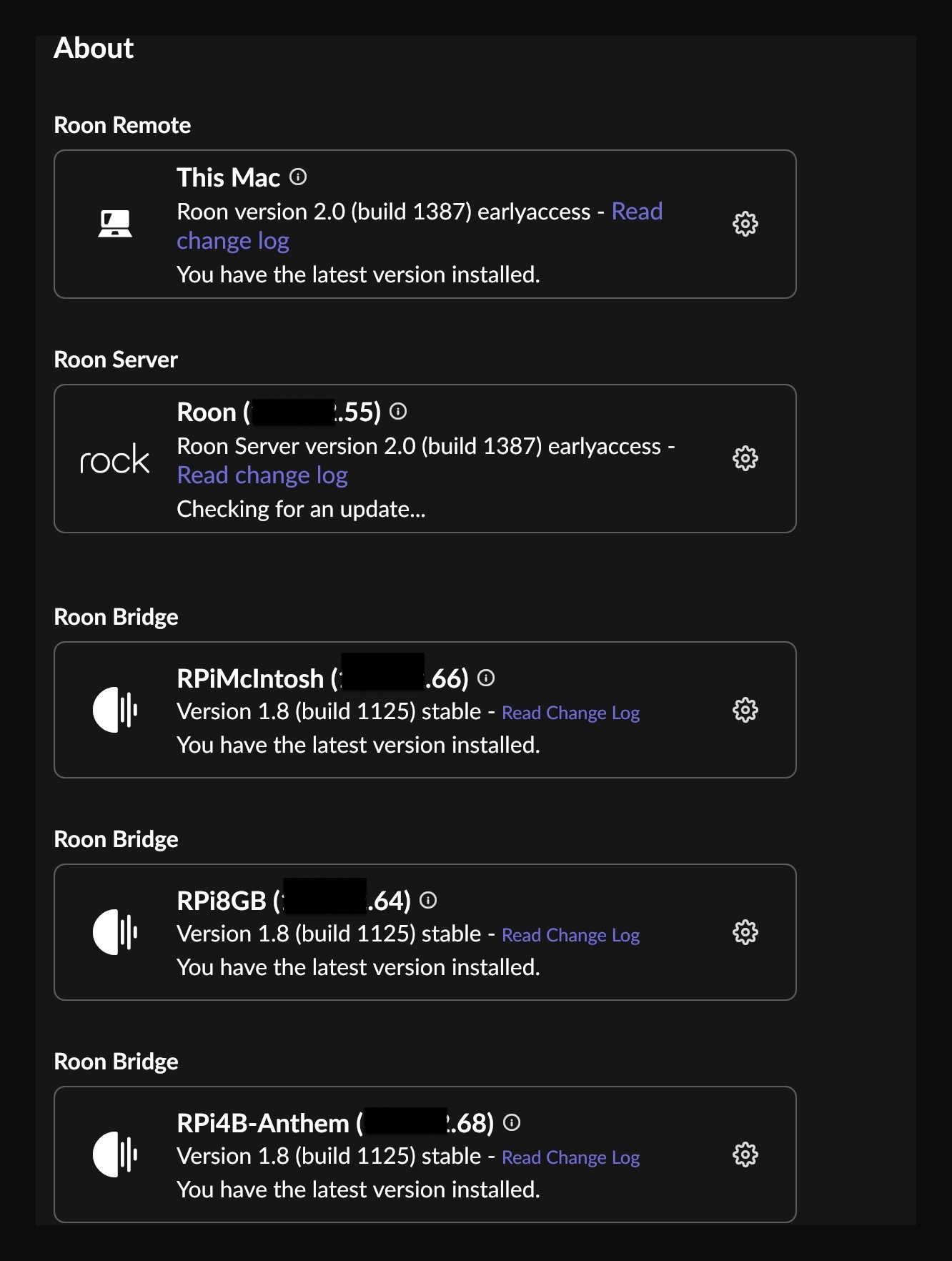Click info icon beside RPi4B-Anthem
The image size is (952, 1261).
coord(512,1122)
